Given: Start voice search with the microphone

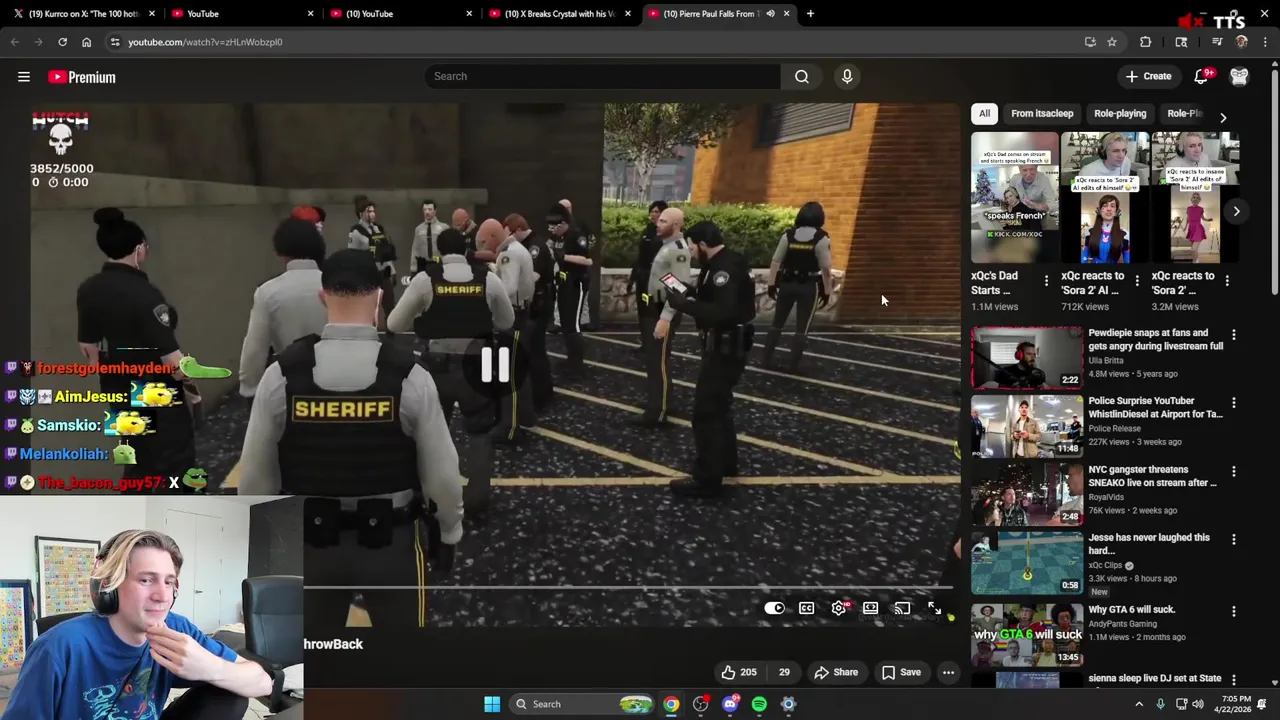Looking at the screenshot, I should (847, 76).
